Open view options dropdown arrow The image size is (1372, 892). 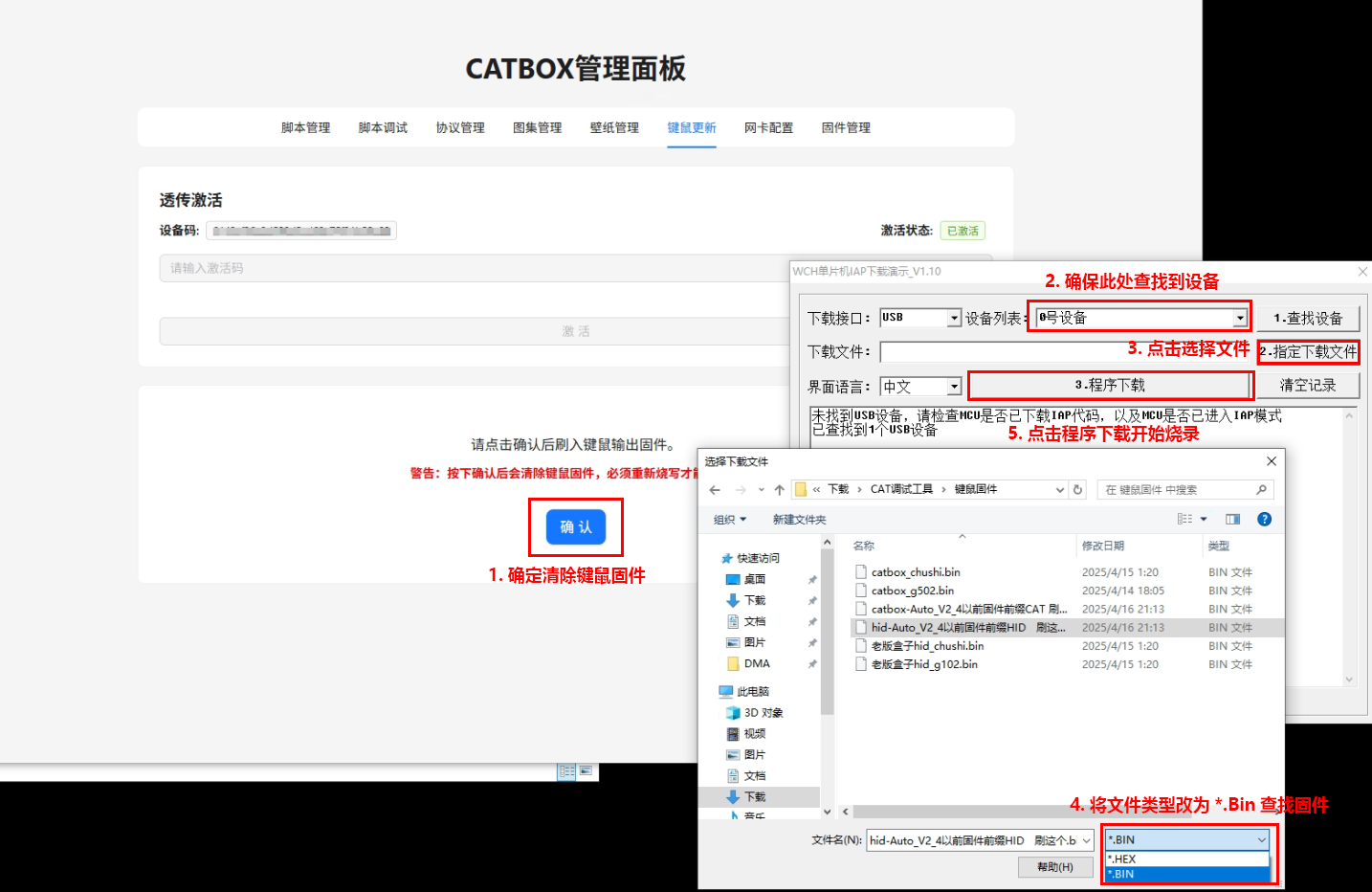[1204, 519]
